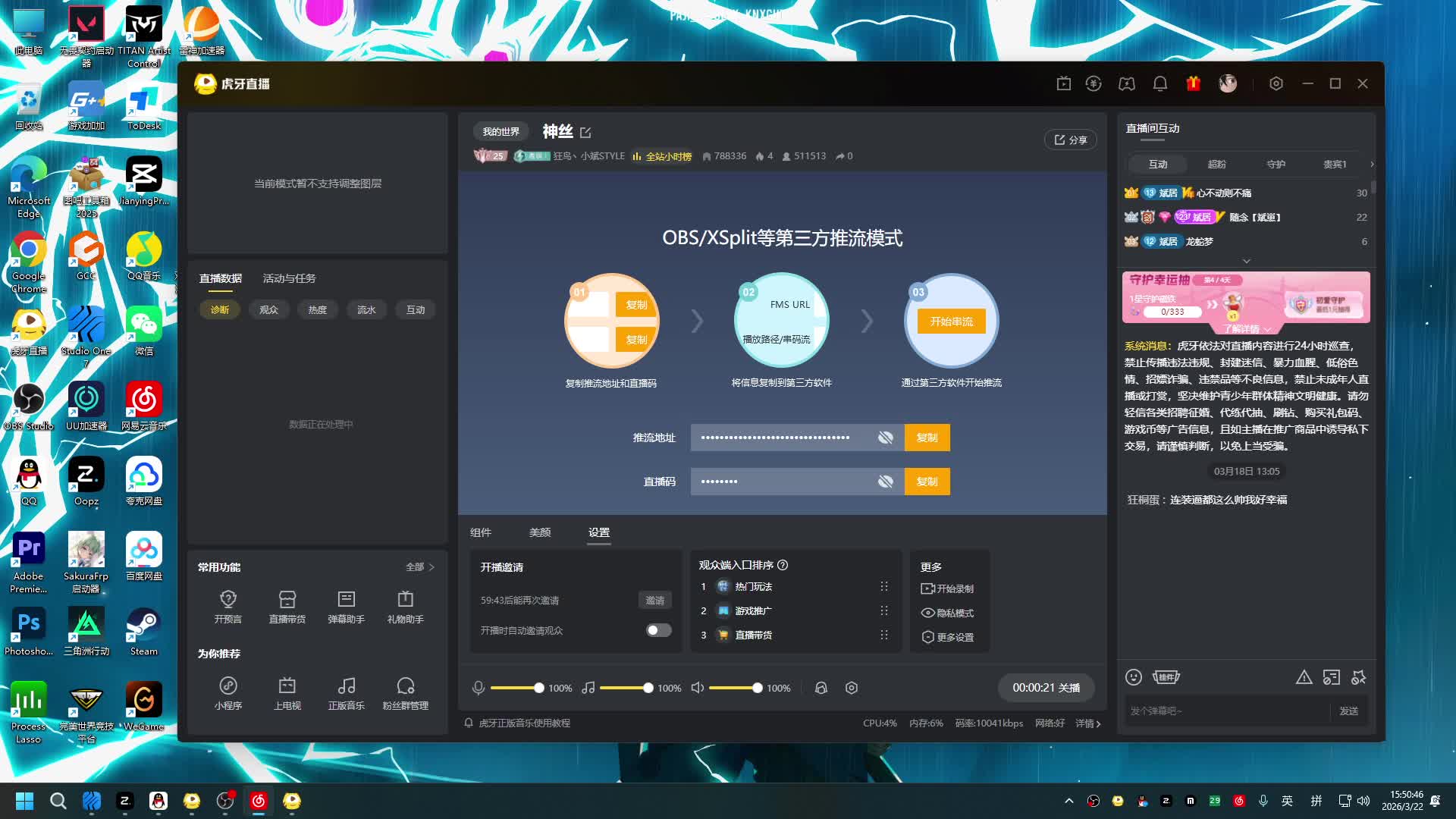Screen dimensions: 1456x819
Task: Expand the 全部 common functions list
Action: point(420,567)
